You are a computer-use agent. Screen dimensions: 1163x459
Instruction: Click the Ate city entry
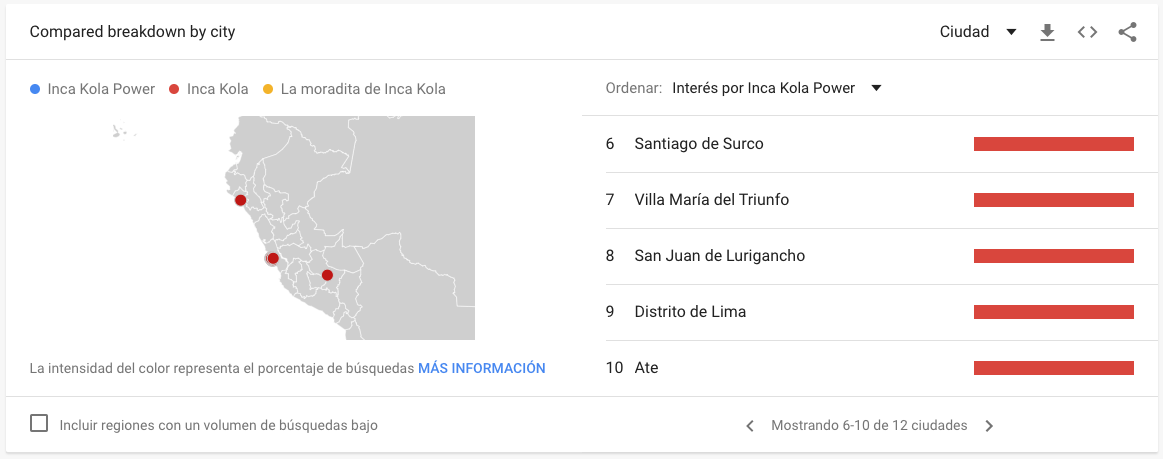click(x=646, y=368)
